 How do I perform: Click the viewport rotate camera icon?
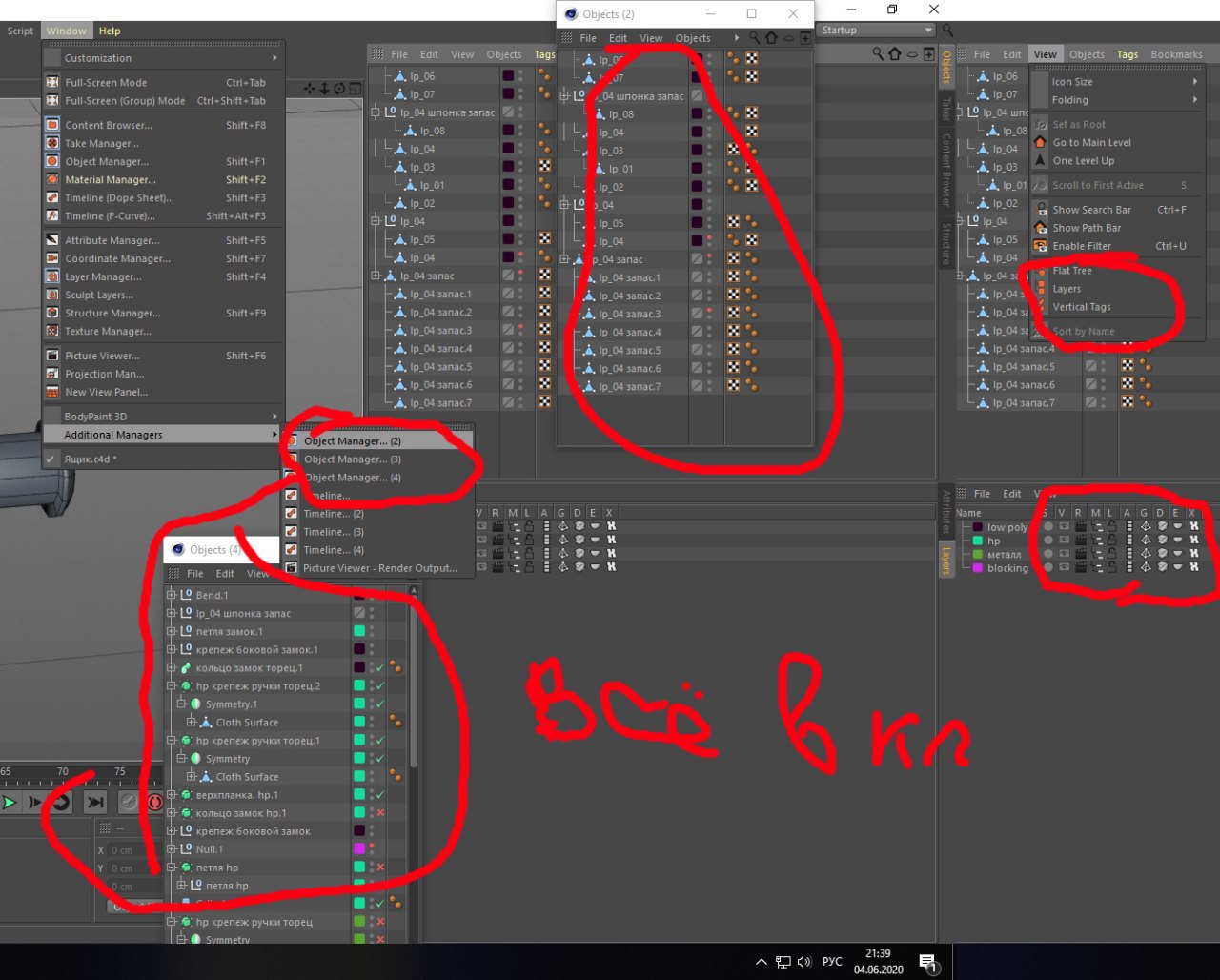[x=339, y=89]
